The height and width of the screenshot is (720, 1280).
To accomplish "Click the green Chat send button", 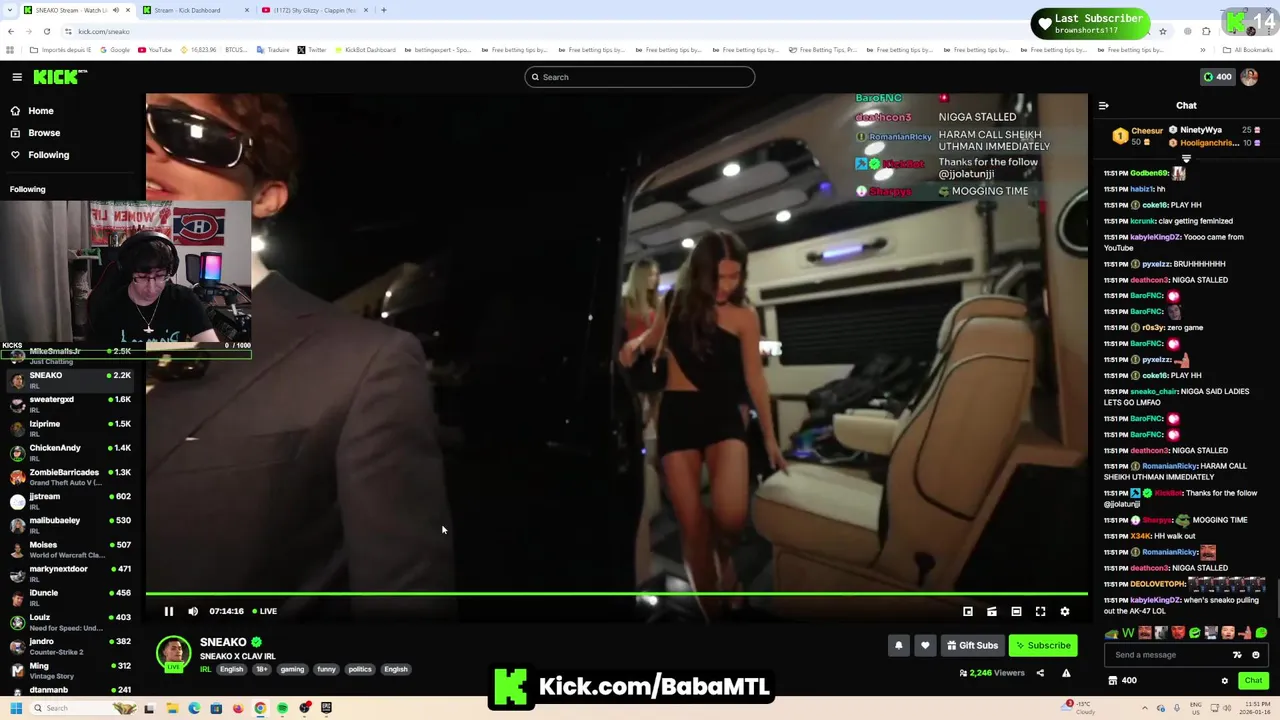I will coord(1253,681).
